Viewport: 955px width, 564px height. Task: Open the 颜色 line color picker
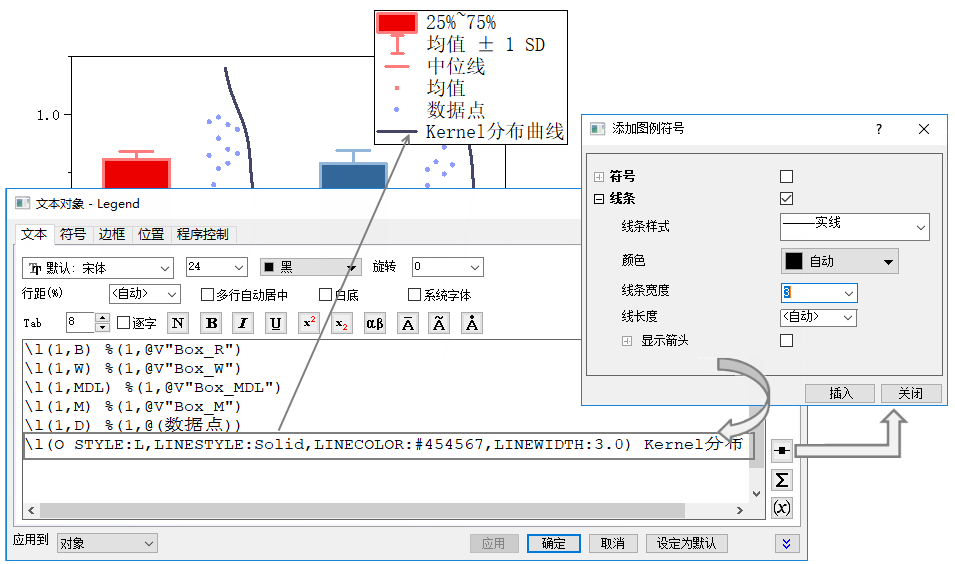(839, 262)
